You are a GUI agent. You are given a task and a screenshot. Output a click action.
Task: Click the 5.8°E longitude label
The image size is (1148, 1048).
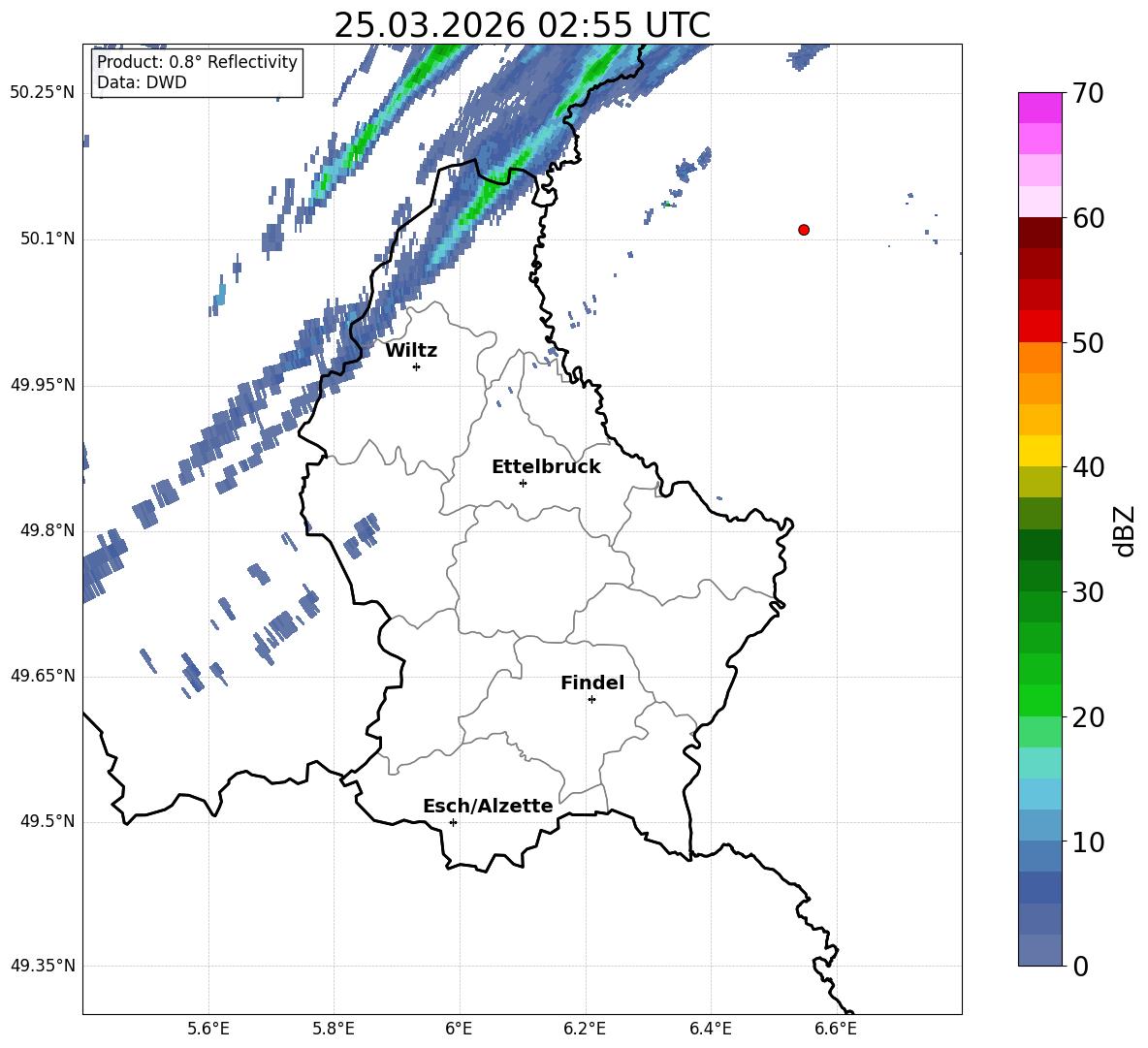[x=334, y=1030]
